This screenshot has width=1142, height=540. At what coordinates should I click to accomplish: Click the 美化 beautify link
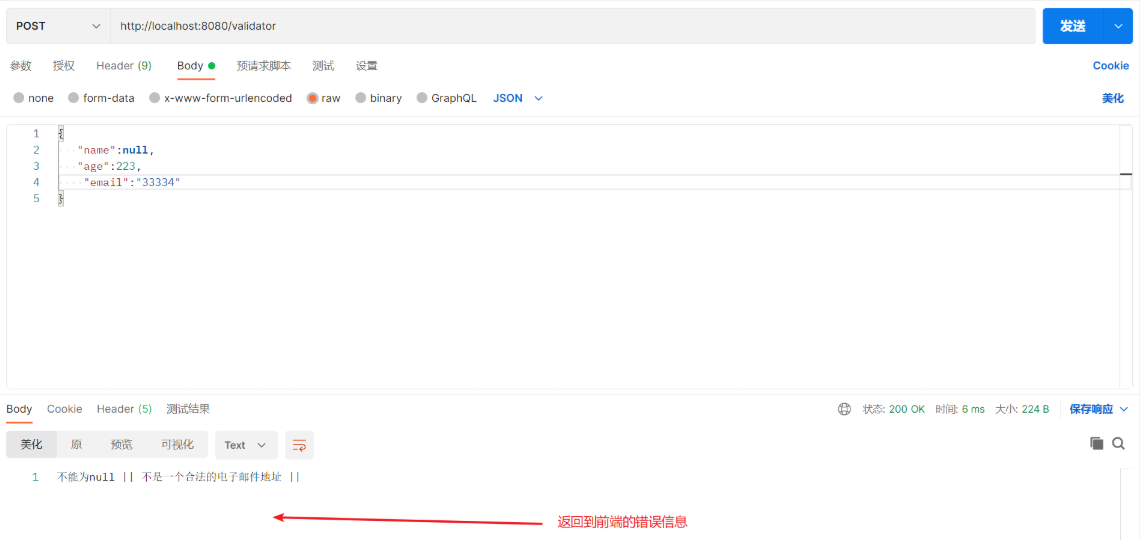tap(1113, 98)
